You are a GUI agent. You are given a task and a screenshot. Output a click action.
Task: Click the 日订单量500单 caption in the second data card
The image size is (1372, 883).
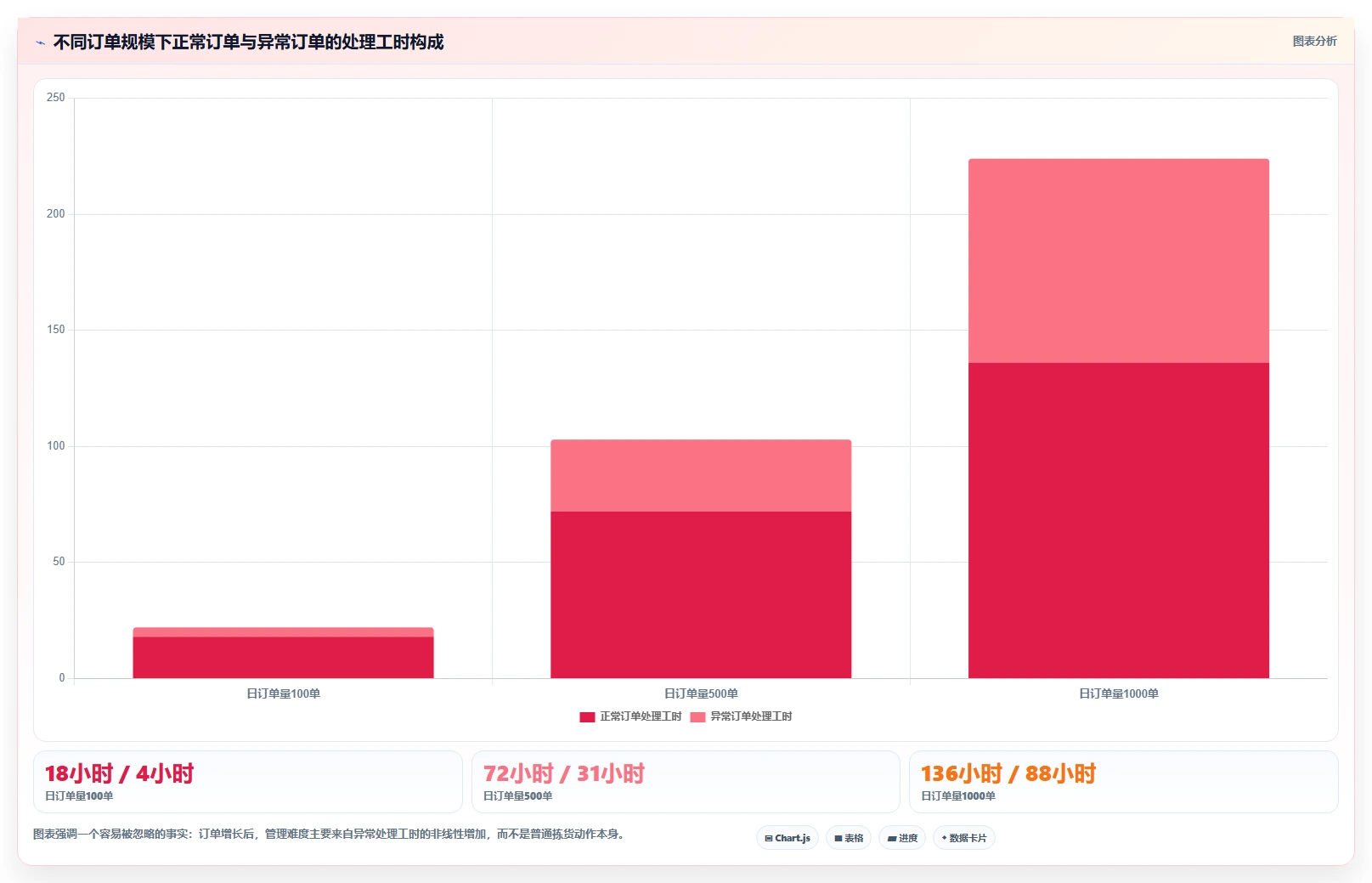point(517,796)
